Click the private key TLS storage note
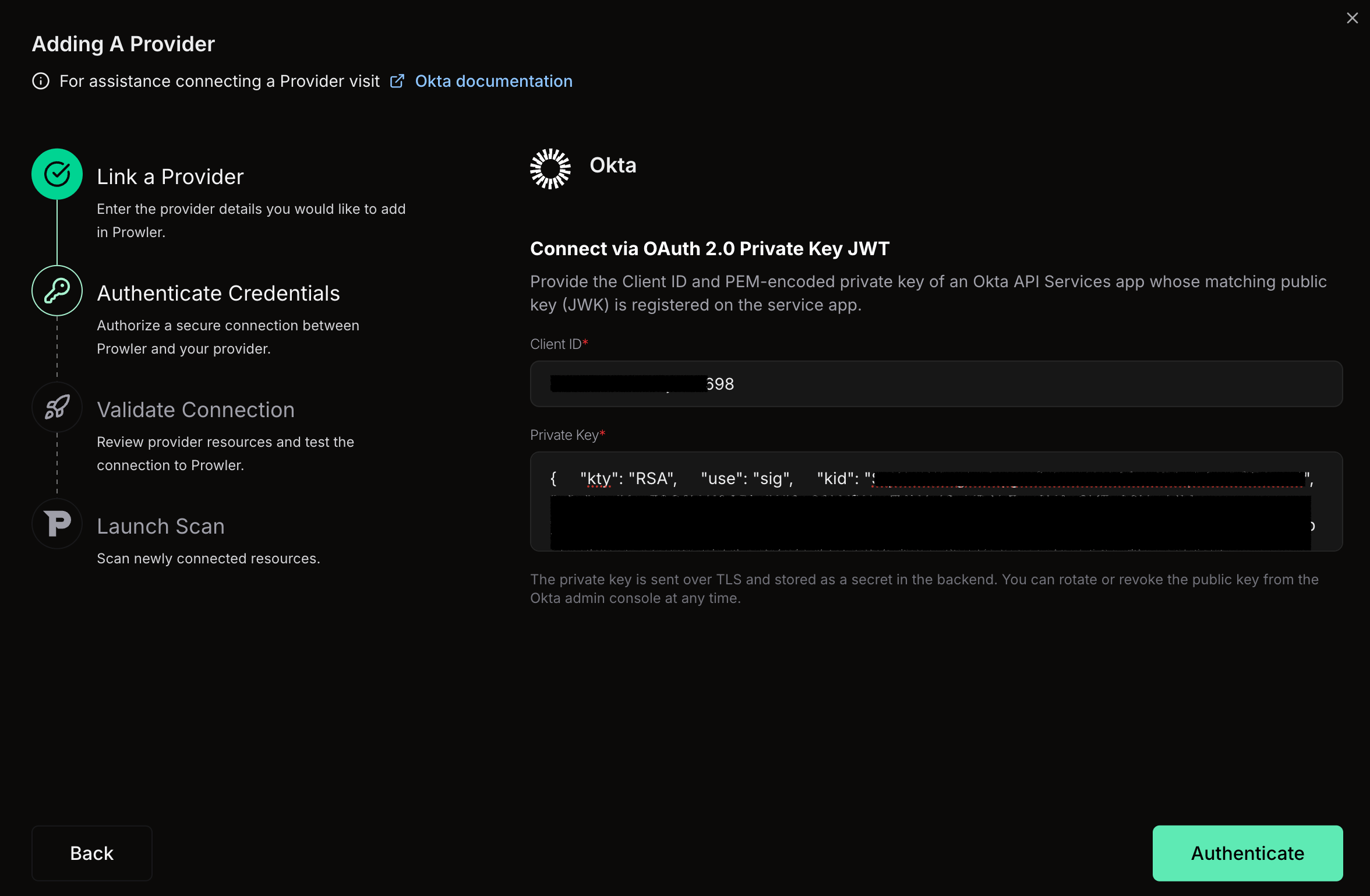The height and width of the screenshot is (896, 1370). tap(924, 589)
